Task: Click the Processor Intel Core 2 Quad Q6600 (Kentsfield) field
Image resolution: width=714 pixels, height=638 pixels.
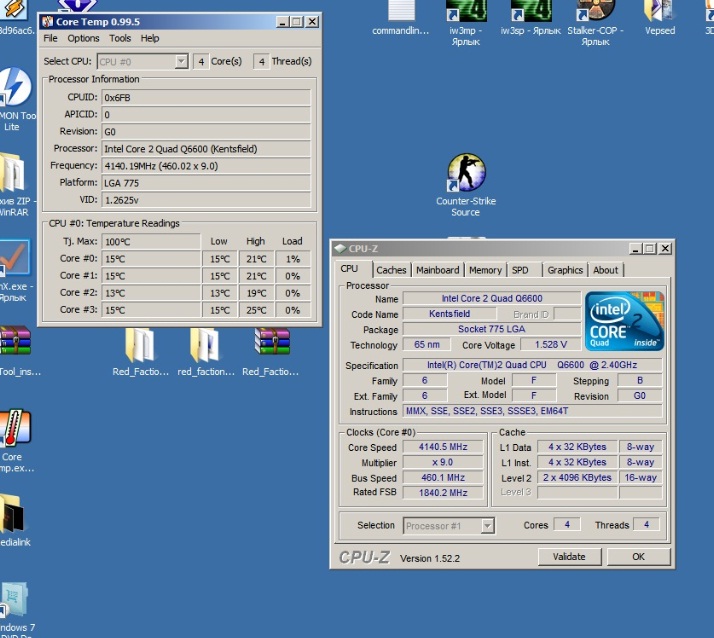Action: pos(206,149)
